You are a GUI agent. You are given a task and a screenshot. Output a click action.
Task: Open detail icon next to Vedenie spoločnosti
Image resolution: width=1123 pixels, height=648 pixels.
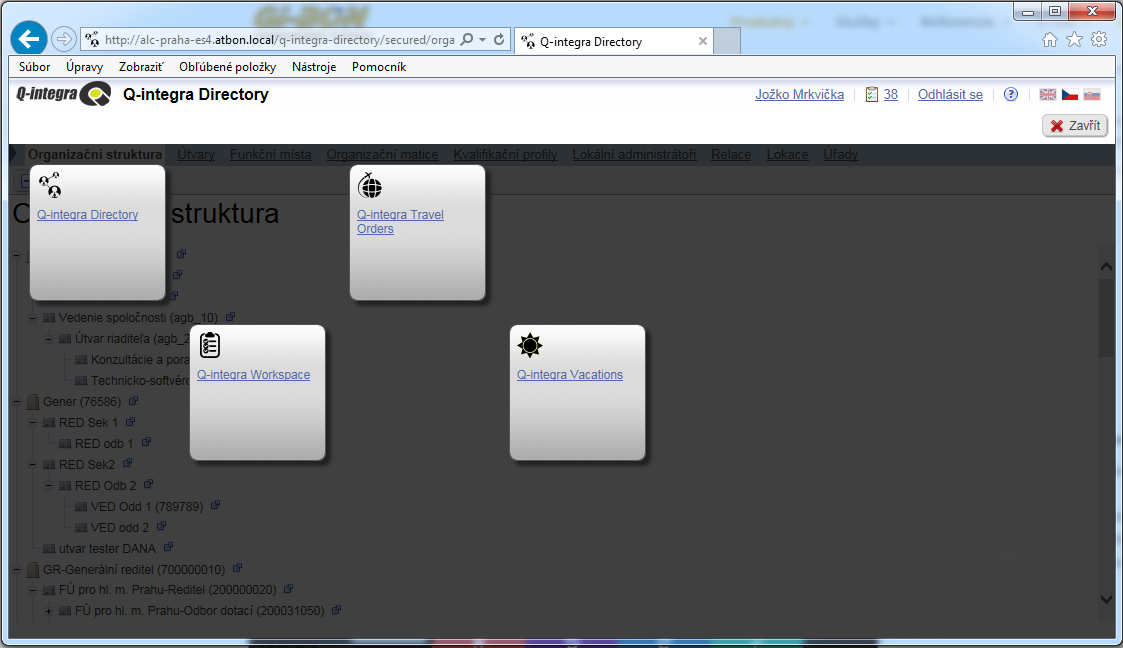[x=231, y=316]
